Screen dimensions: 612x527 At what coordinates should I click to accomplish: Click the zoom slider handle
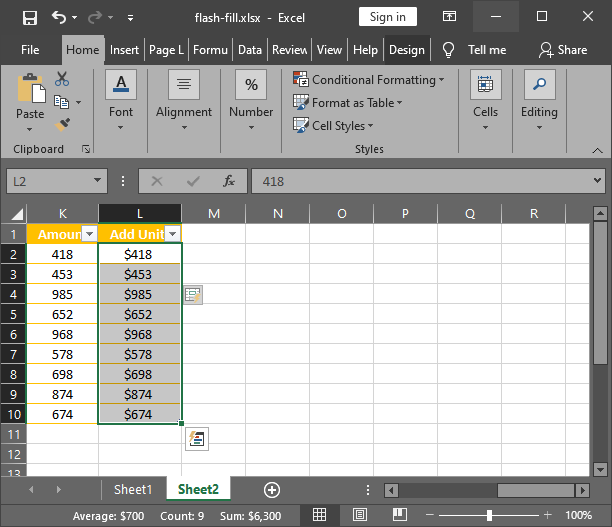pos(489,515)
